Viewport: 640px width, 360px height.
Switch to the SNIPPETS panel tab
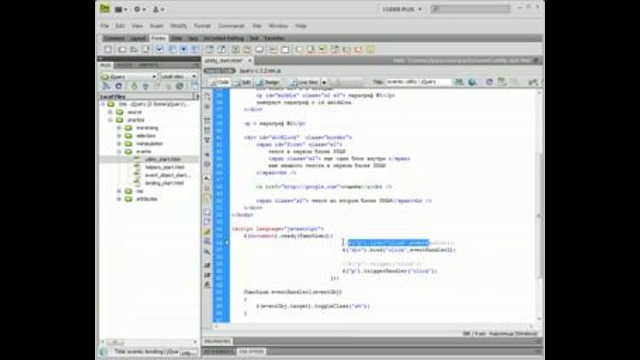147,65
